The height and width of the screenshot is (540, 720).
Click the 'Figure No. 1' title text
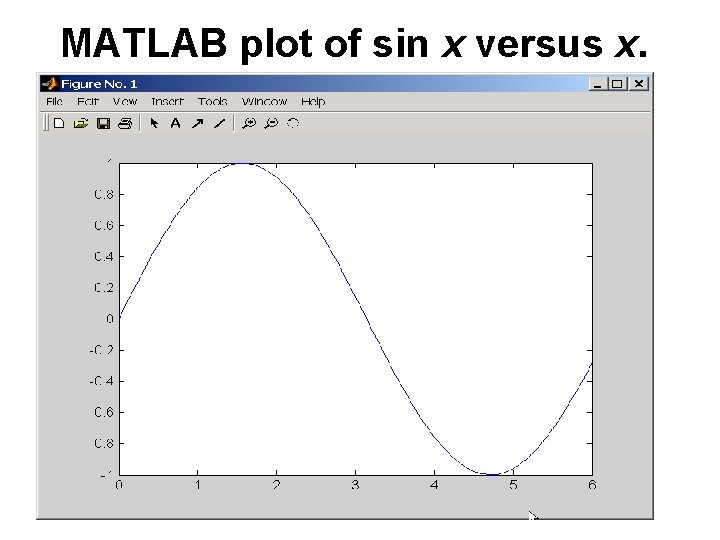[x=99, y=84]
